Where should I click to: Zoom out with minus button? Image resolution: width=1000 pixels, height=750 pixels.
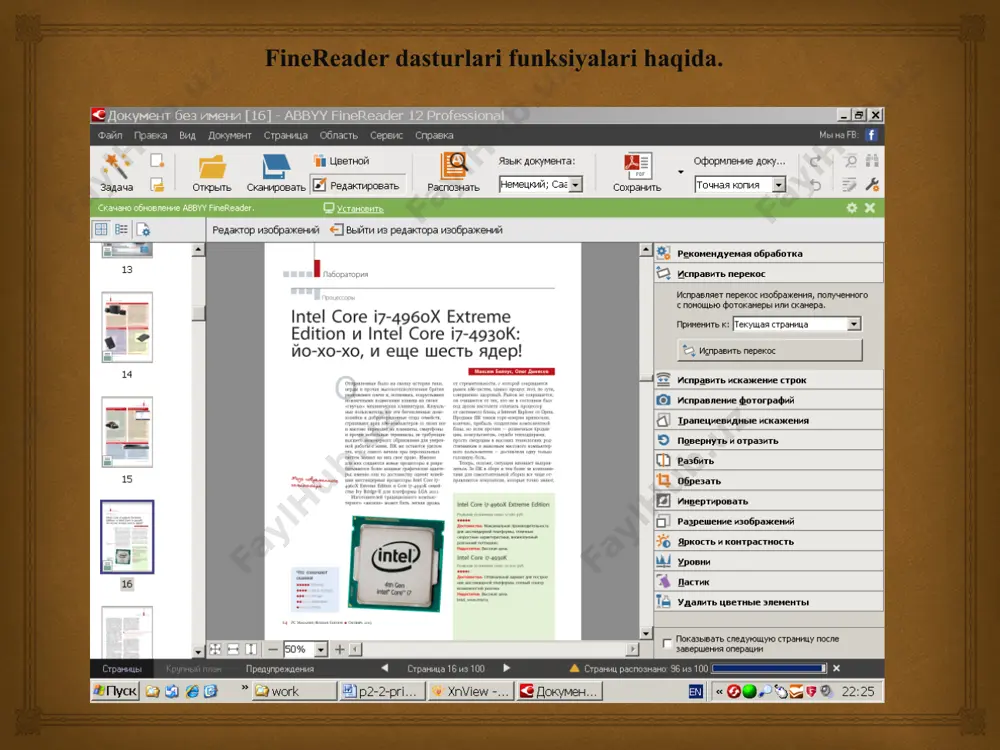pos(273,649)
